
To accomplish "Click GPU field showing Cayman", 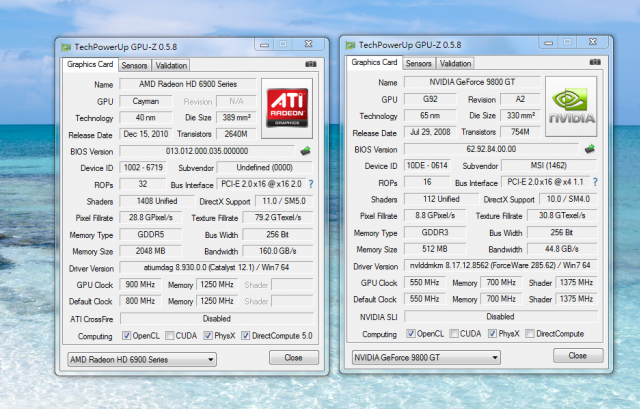I will (146, 101).
